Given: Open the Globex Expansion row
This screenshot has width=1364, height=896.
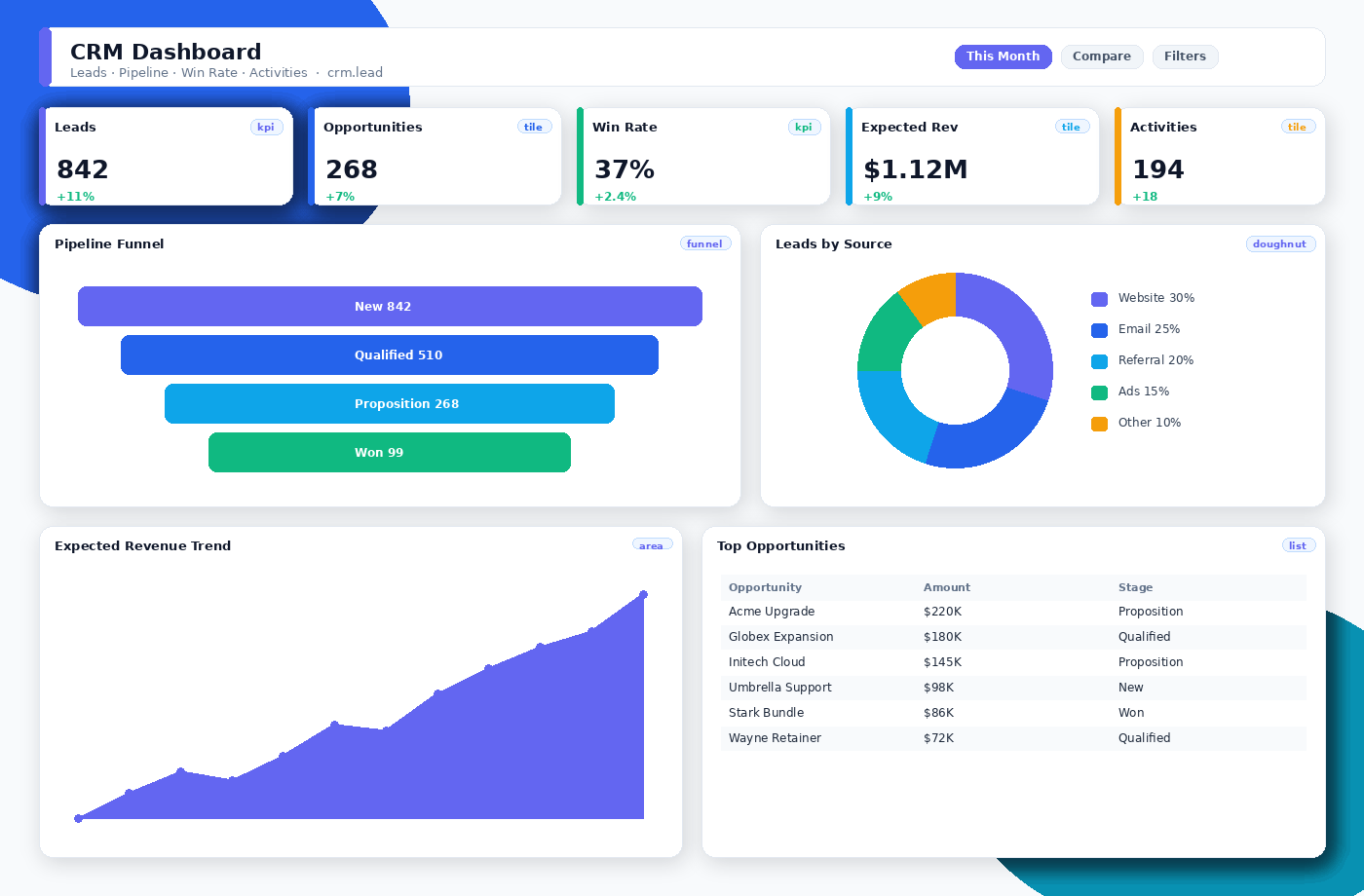Looking at the screenshot, I should point(1013,637).
